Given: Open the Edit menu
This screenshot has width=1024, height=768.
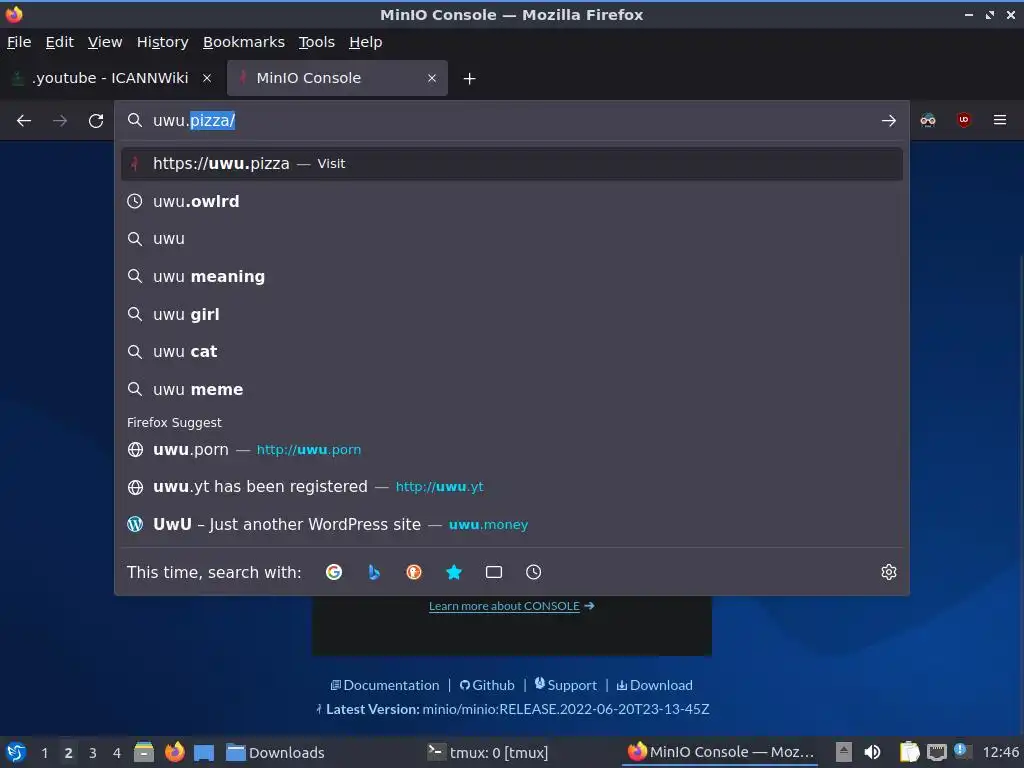Looking at the screenshot, I should pos(59,42).
